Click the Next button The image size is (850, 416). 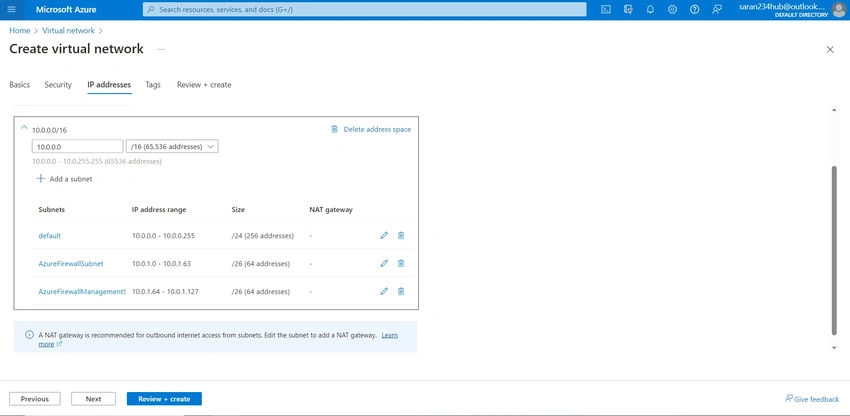click(93, 399)
